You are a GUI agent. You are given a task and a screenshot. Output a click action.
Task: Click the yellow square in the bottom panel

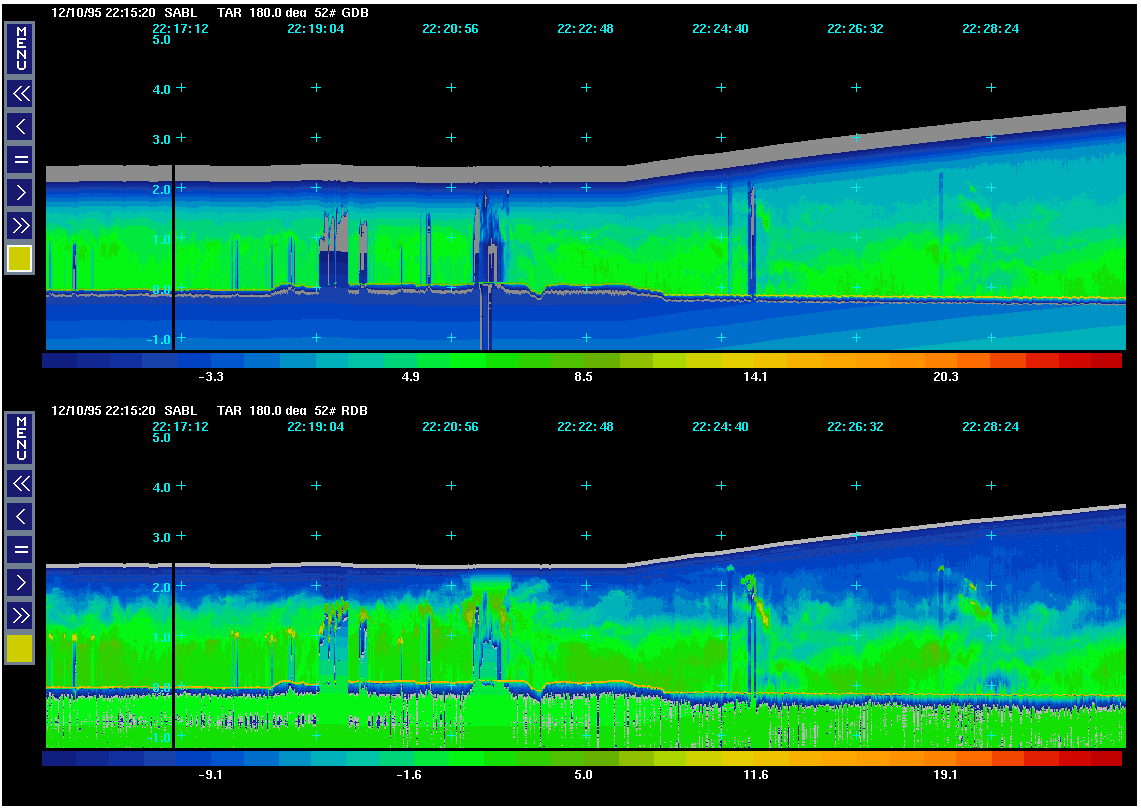click(20, 649)
